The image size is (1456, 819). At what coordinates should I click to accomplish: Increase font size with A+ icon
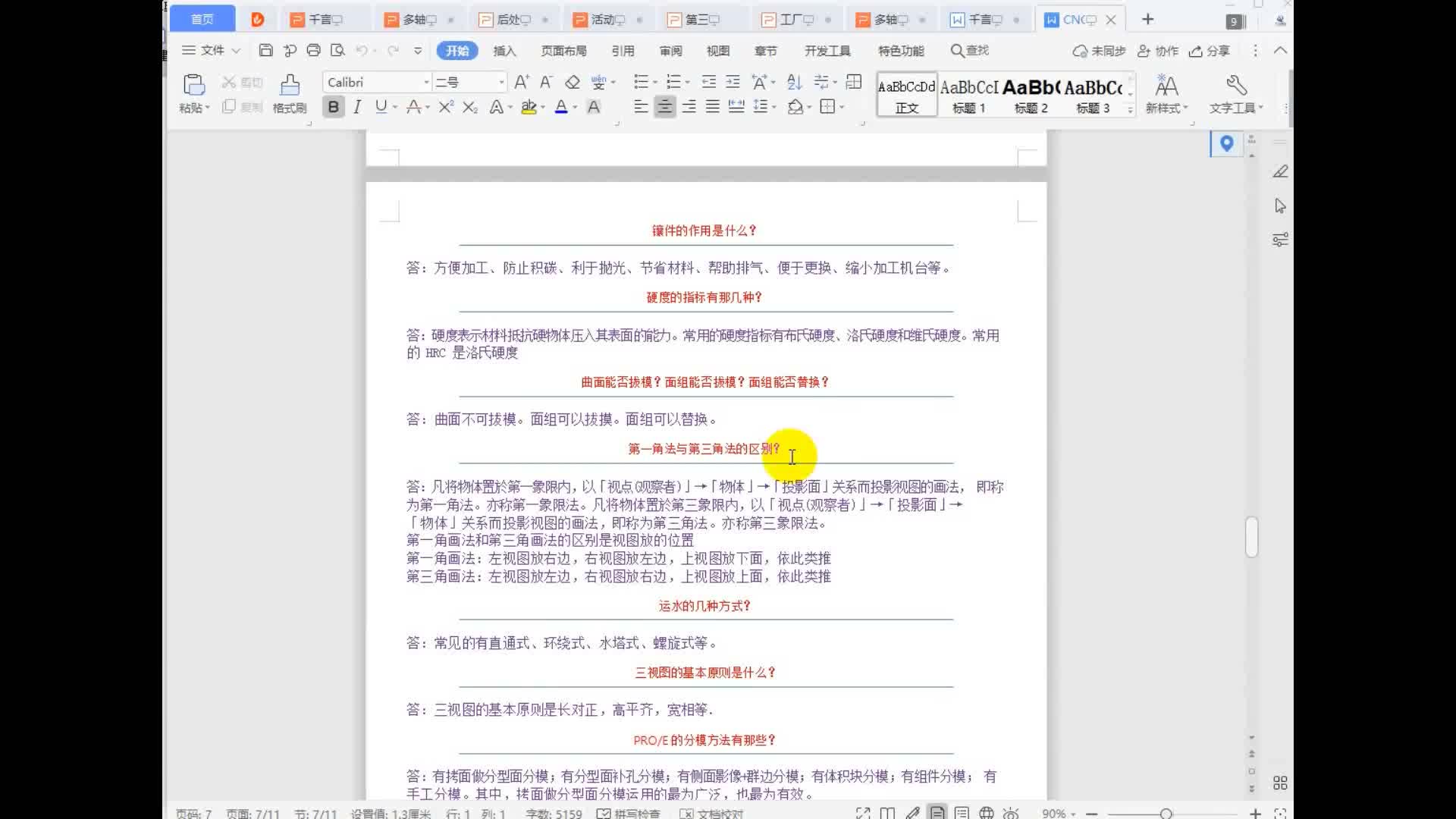(522, 82)
